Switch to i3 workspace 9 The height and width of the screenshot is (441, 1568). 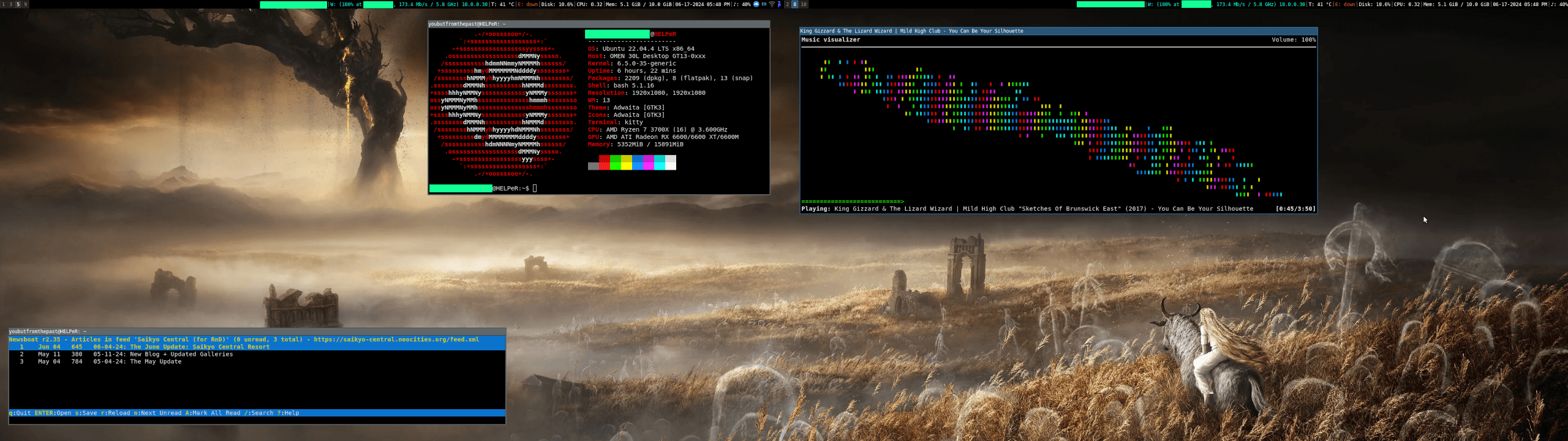click(x=25, y=4)
